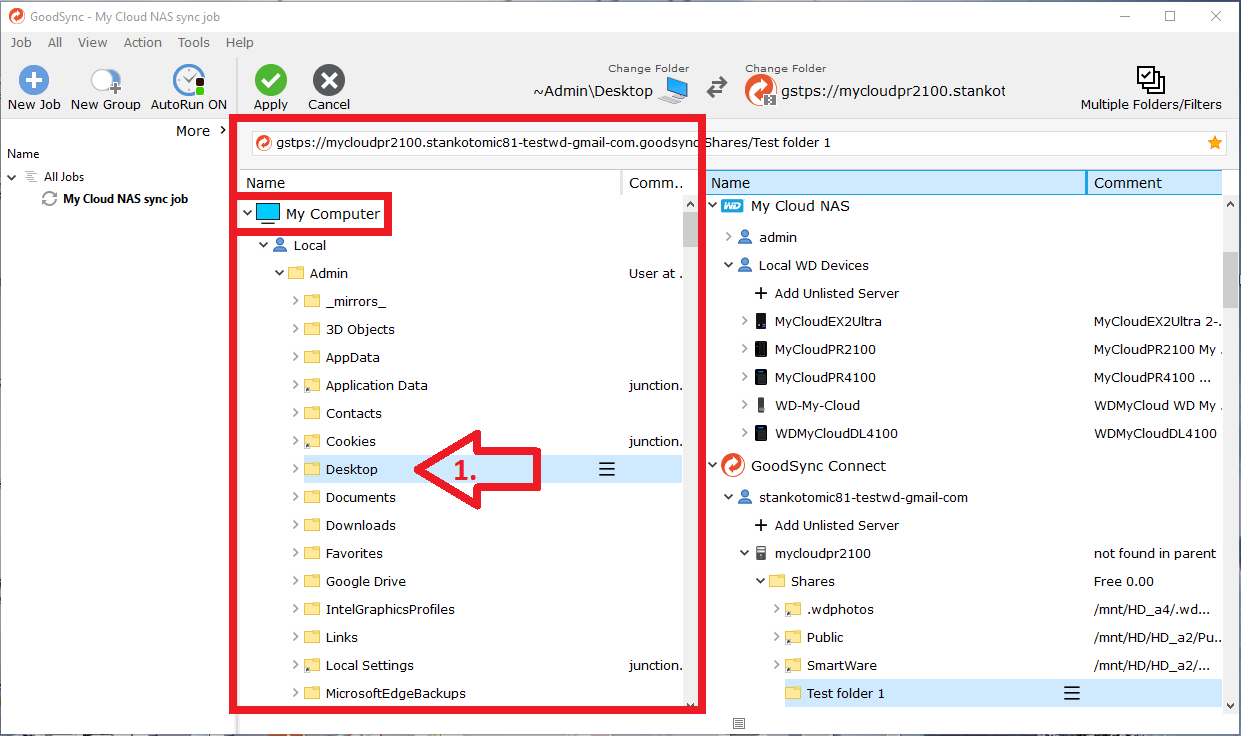Click the green Apply checkmark
This screenshot has width=1241, height=736.
pos(270,80)
